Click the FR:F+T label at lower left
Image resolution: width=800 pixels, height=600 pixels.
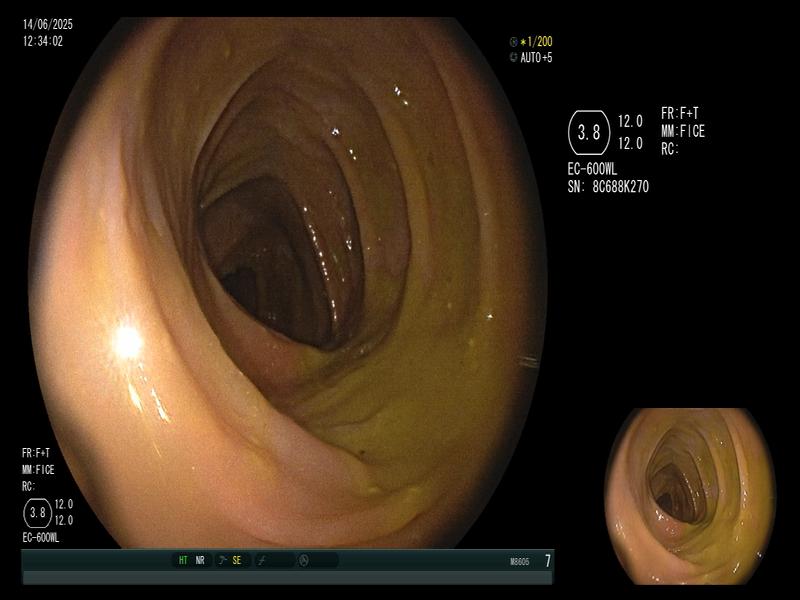point(36,453)
